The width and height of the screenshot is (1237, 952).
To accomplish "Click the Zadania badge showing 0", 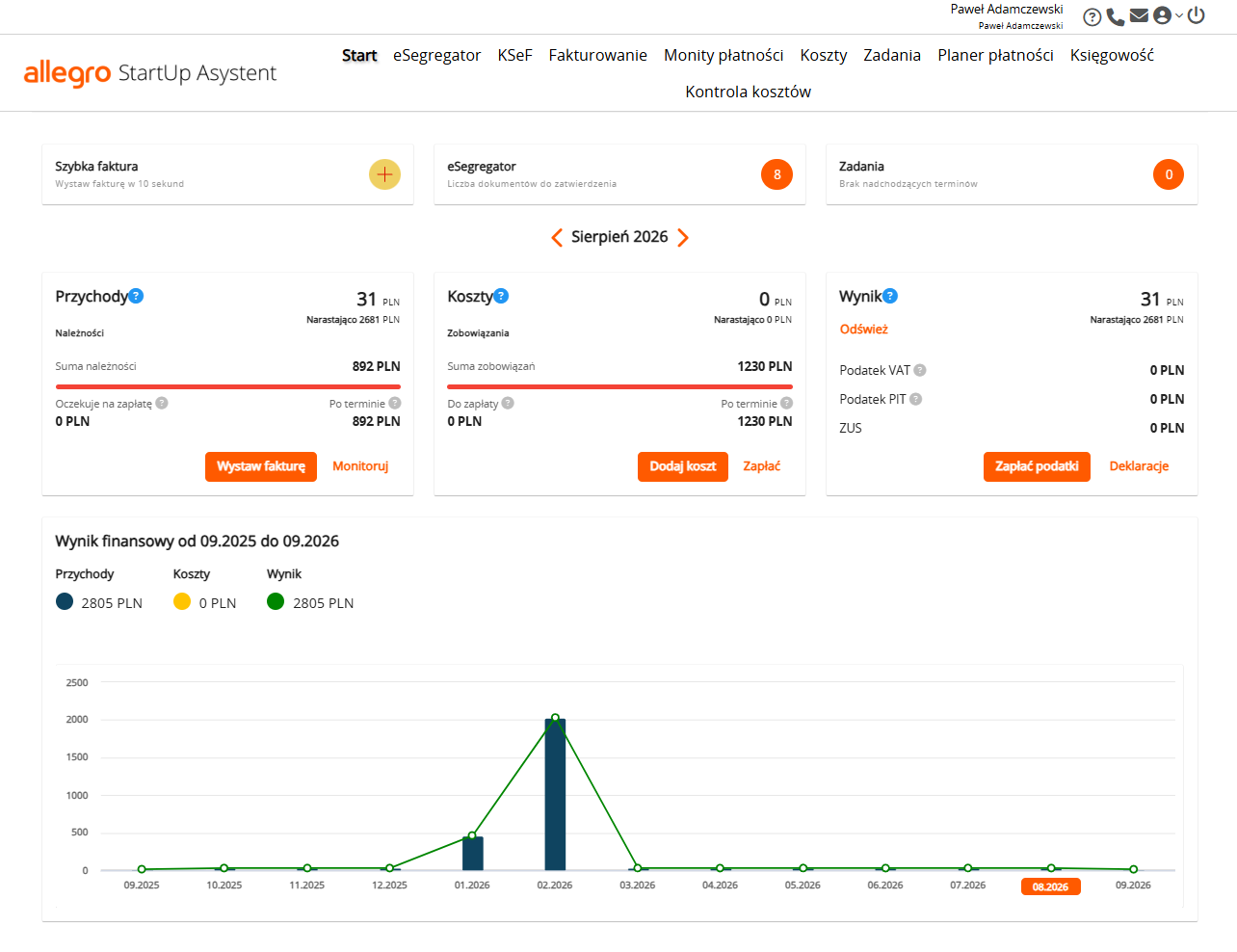I will click(x=1169, y=174).
